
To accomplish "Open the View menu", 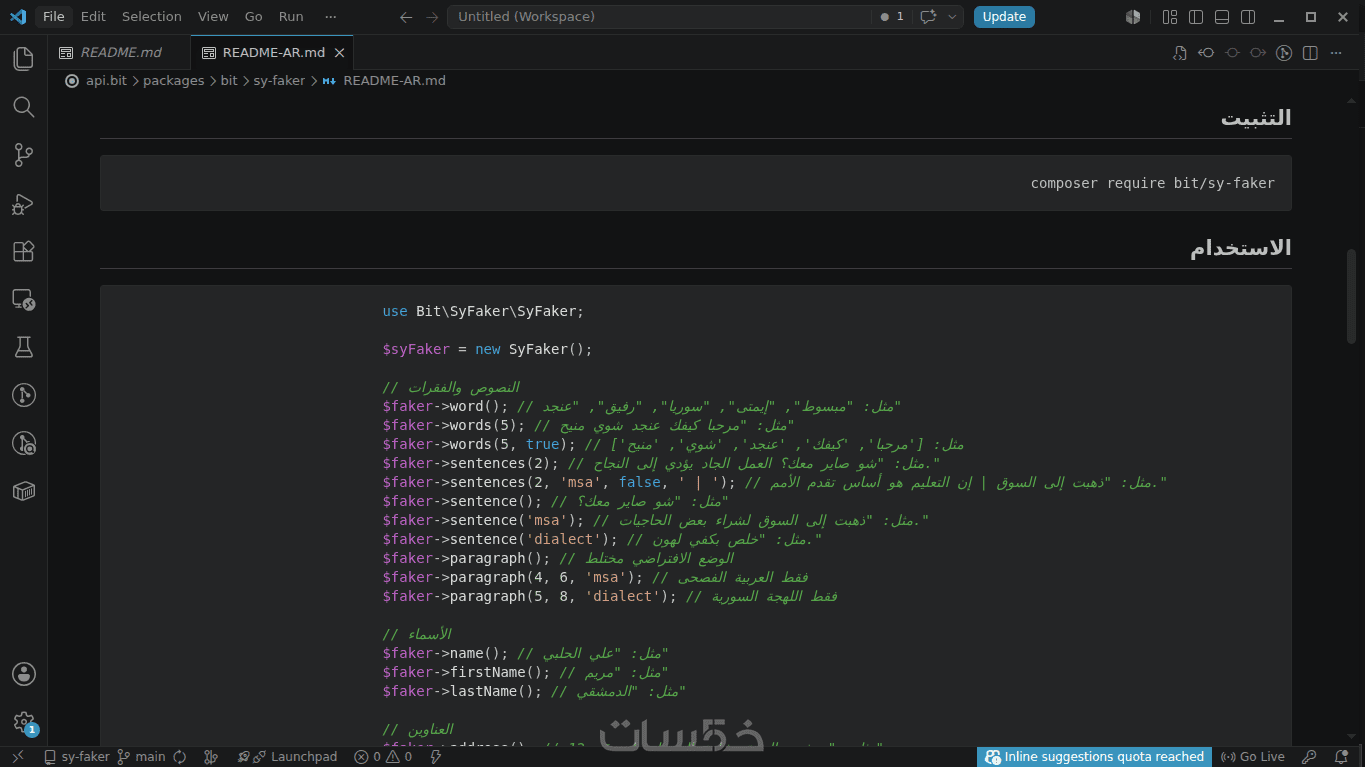I will (213, 17).
